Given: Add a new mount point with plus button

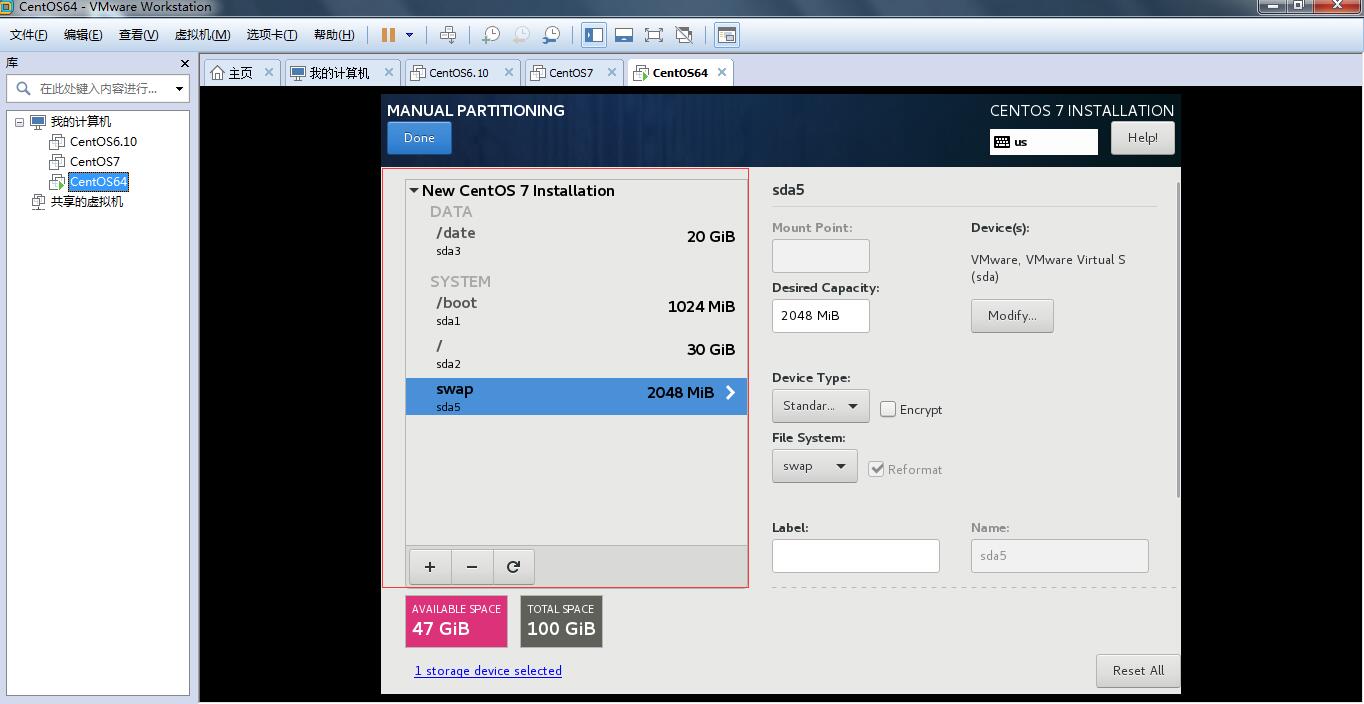Looking at the screenshot, I should [430, 567].
